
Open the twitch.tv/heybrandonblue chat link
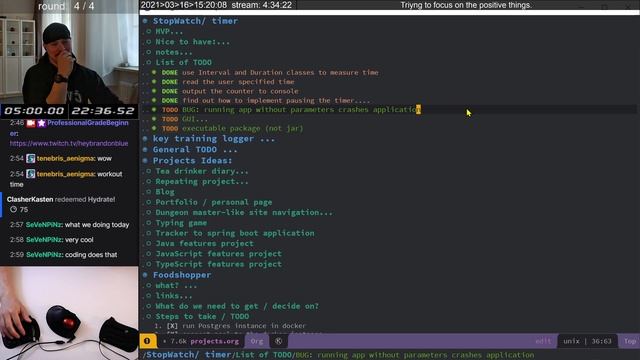click(x=69, y=144)
